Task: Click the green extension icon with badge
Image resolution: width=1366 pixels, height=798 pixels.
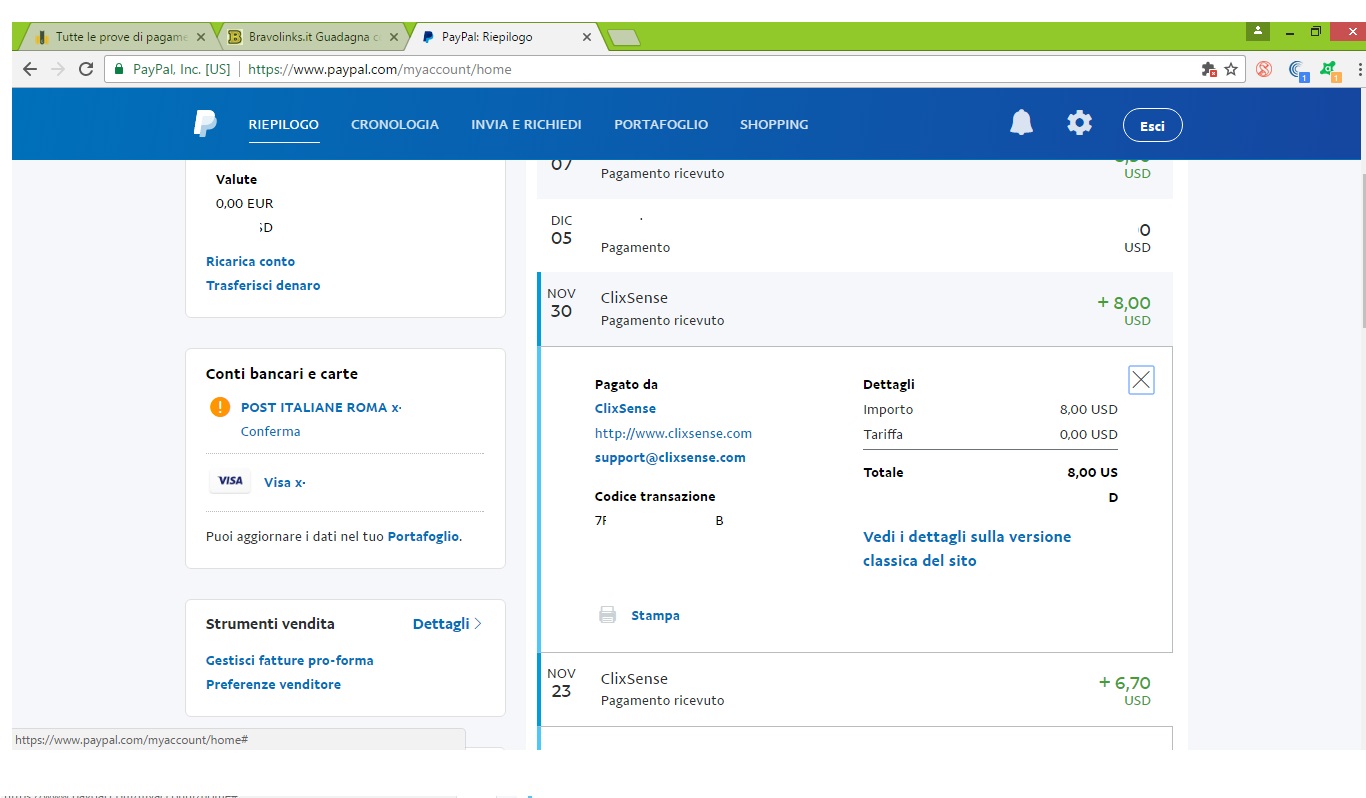Action: click(x=1330, y=70)
